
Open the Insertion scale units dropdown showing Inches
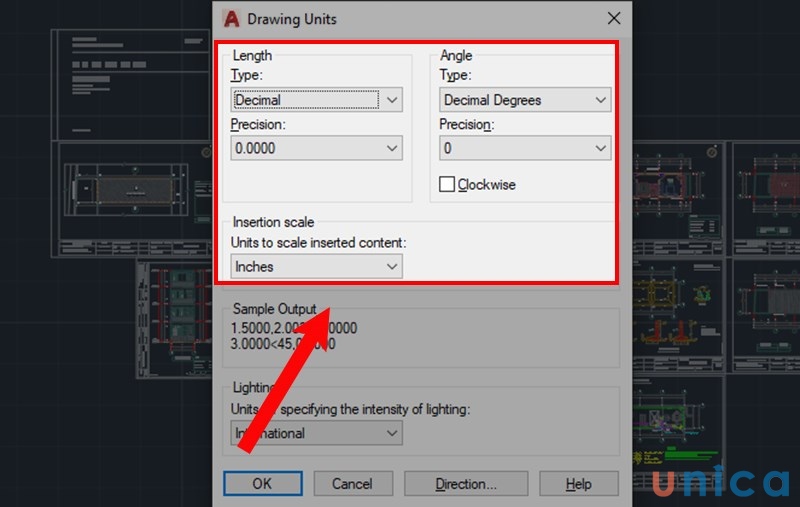[316, 267]
